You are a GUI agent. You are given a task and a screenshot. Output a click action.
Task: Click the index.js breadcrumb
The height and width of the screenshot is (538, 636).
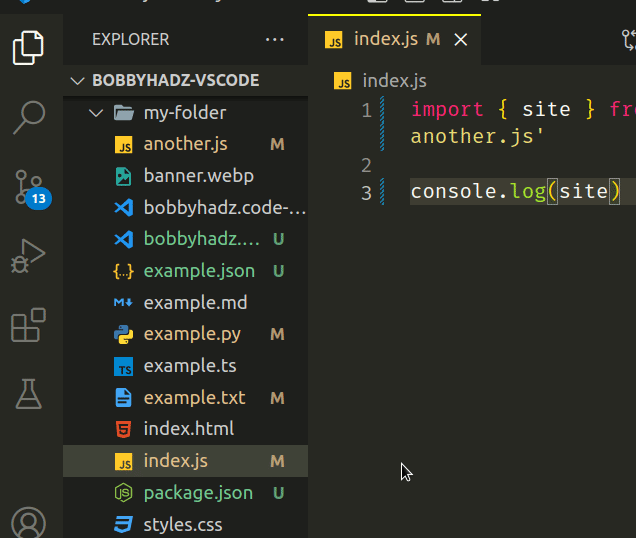[394, 80]
